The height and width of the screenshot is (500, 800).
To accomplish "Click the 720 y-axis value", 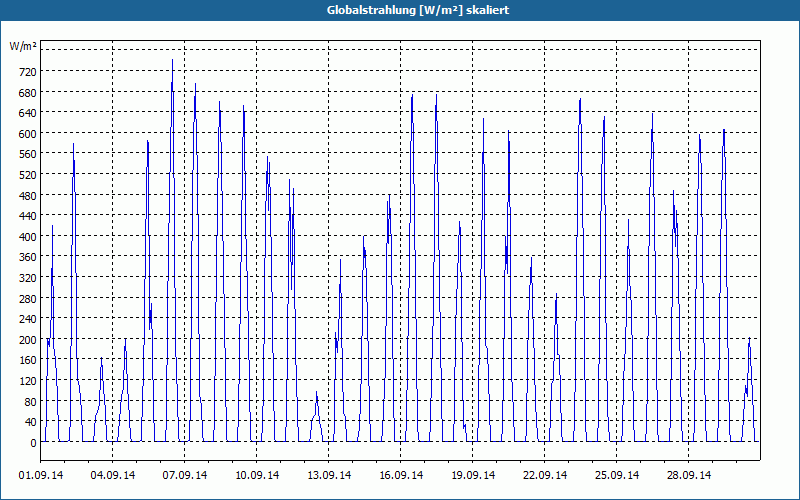I will click(x=27, y=72).
